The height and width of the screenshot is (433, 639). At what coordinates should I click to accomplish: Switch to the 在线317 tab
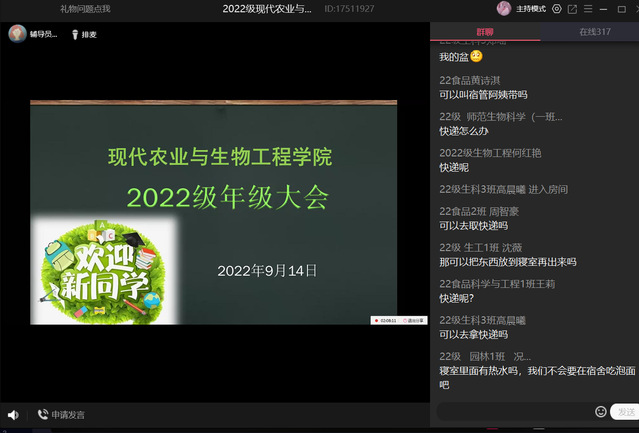pos(594,32)
